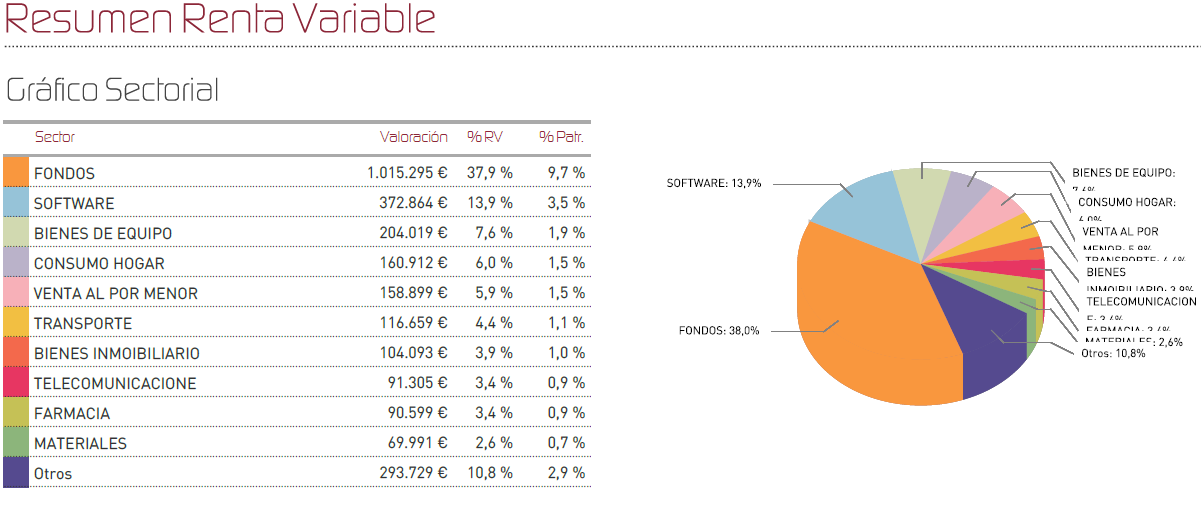Click the red TELECOMUNICACIONE color swatch
This screenshot has height=508, width=1201.
[x=16, y=383]
